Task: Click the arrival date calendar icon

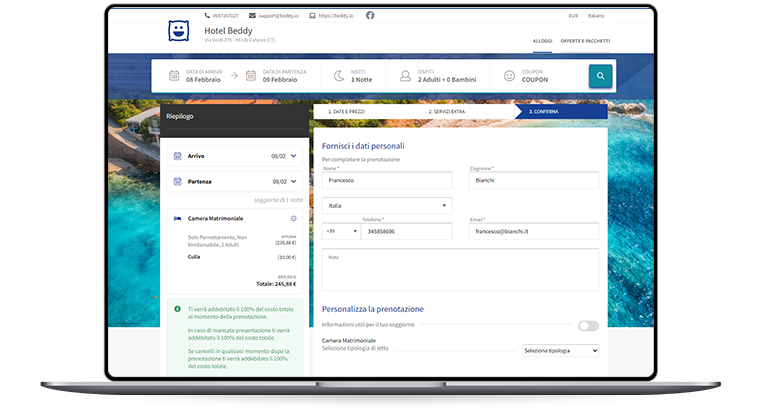Action: point(174,76)
